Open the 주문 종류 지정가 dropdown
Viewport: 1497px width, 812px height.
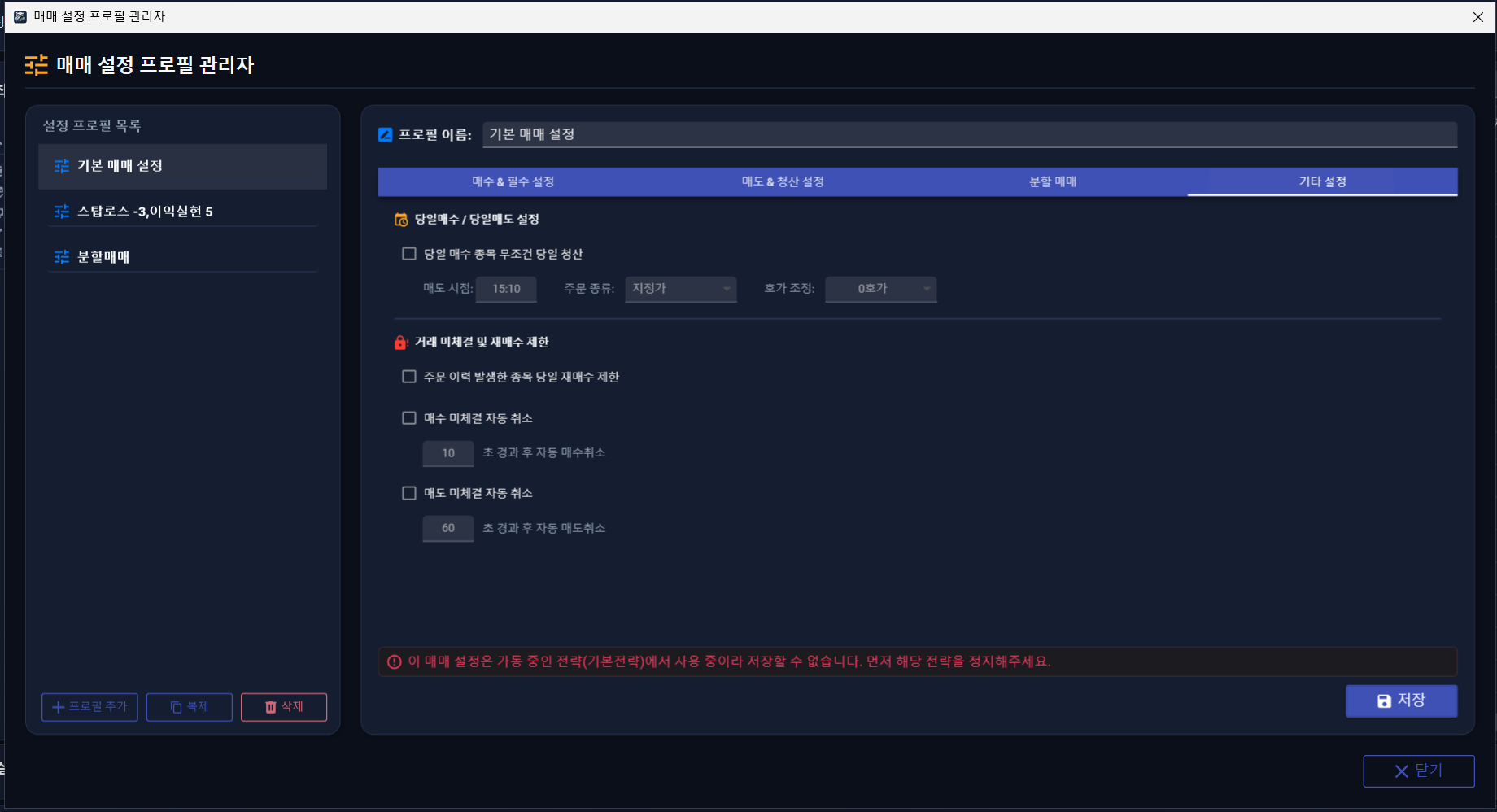681,289
